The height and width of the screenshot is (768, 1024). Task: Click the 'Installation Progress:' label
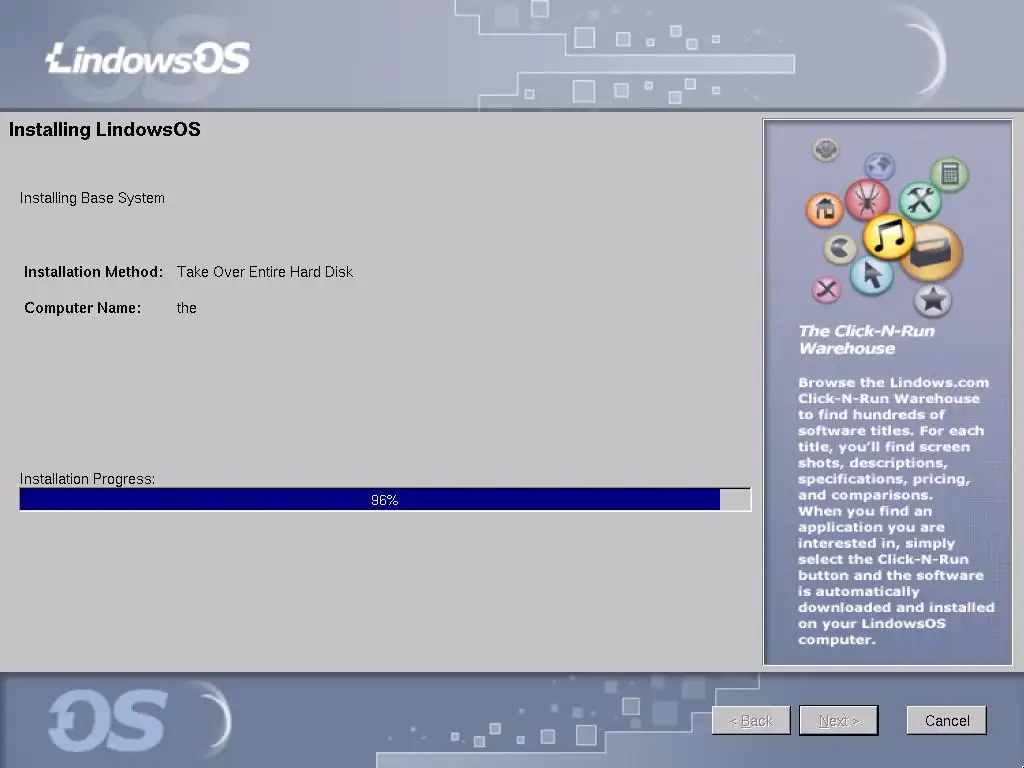coord(87,479)
